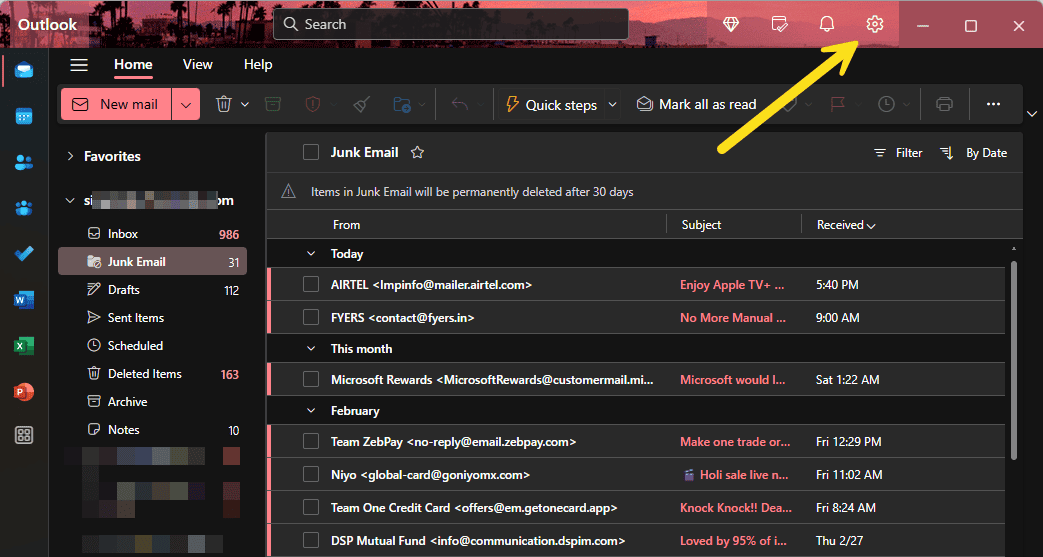1043x557 pixels.
Task: Open the Deleted Items folder
Action: 152,374
